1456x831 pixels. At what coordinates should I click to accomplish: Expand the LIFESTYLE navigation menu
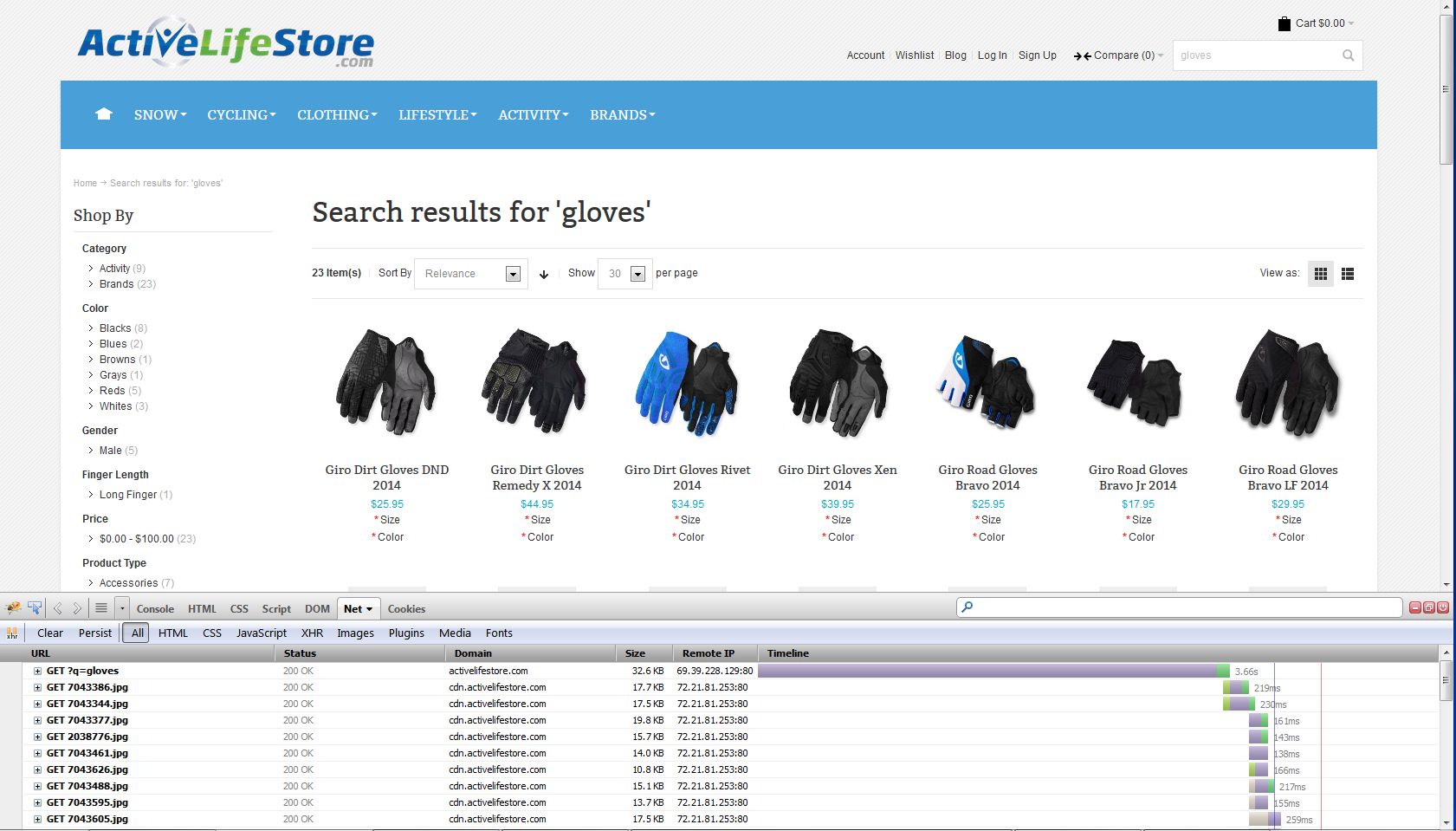(x=437, y=114)
